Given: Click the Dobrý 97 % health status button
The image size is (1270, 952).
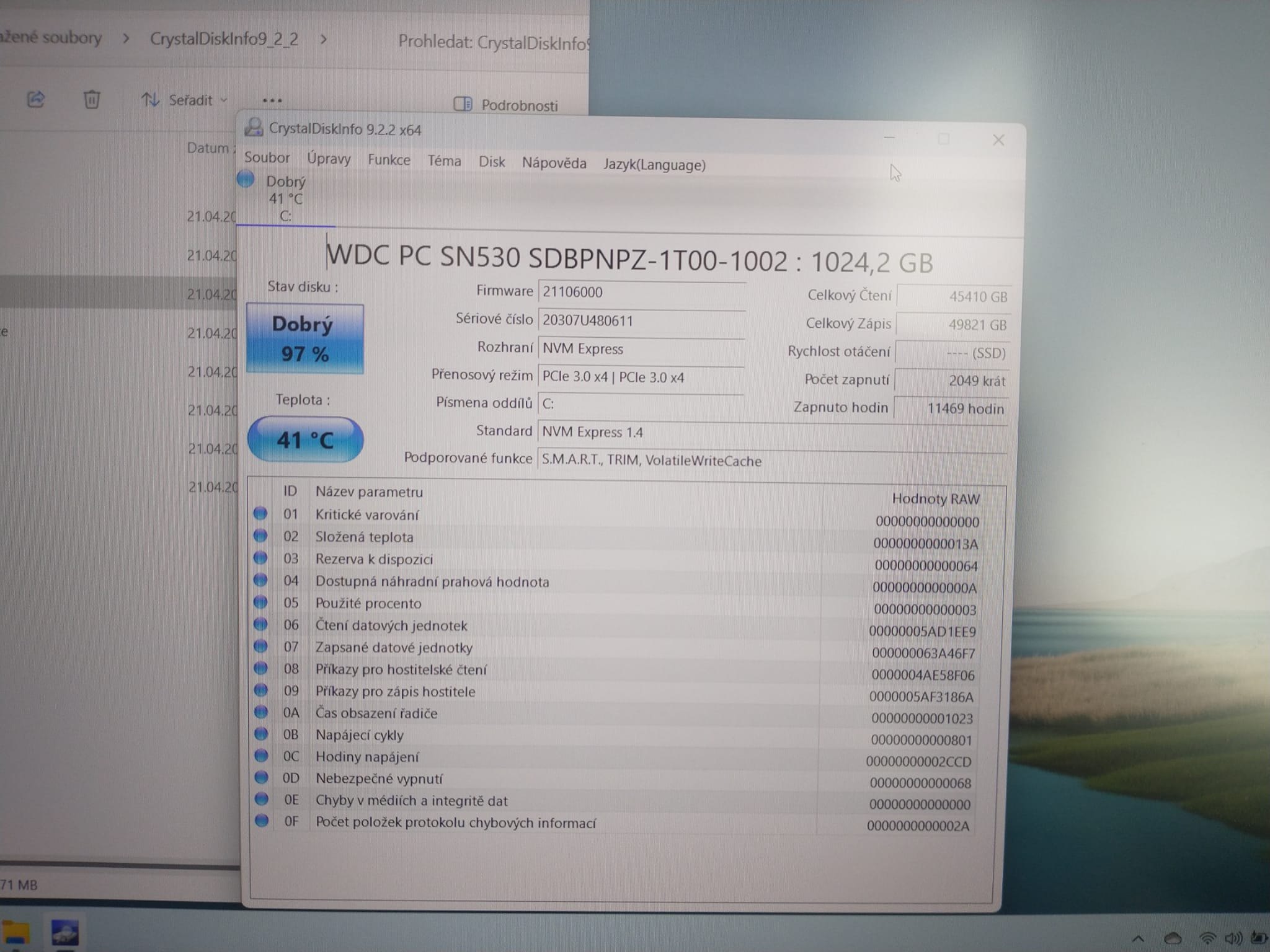Looking at the screenshot, I should [304, 339].
